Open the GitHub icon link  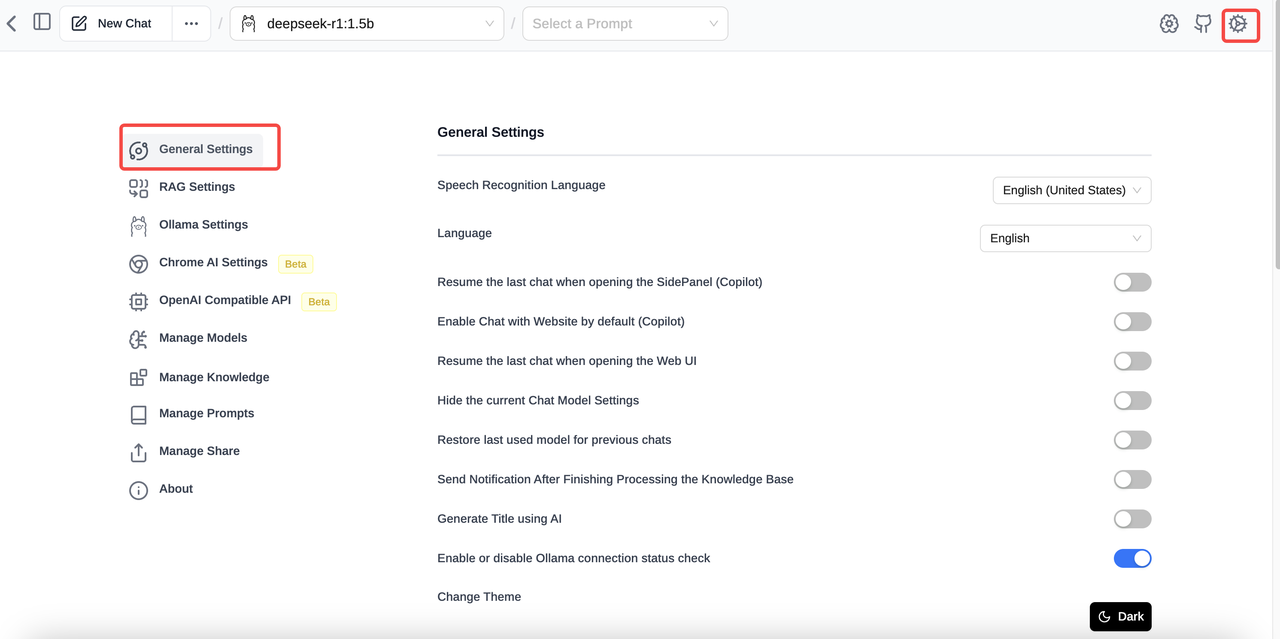tap(1203, 24)
